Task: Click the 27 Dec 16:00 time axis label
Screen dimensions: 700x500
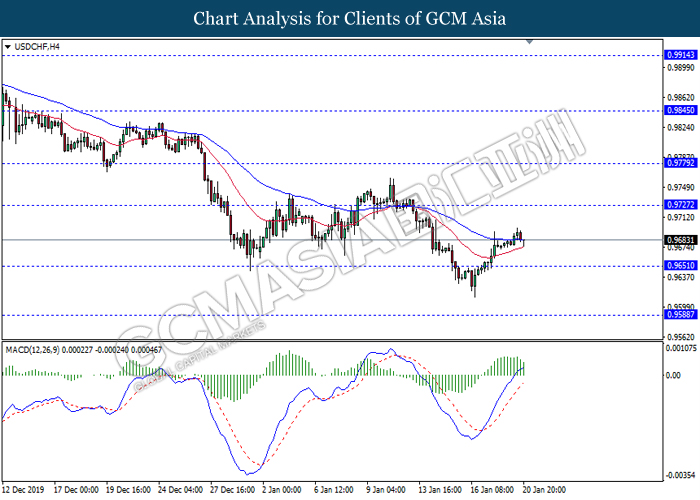Action: (x=230, y=490)
